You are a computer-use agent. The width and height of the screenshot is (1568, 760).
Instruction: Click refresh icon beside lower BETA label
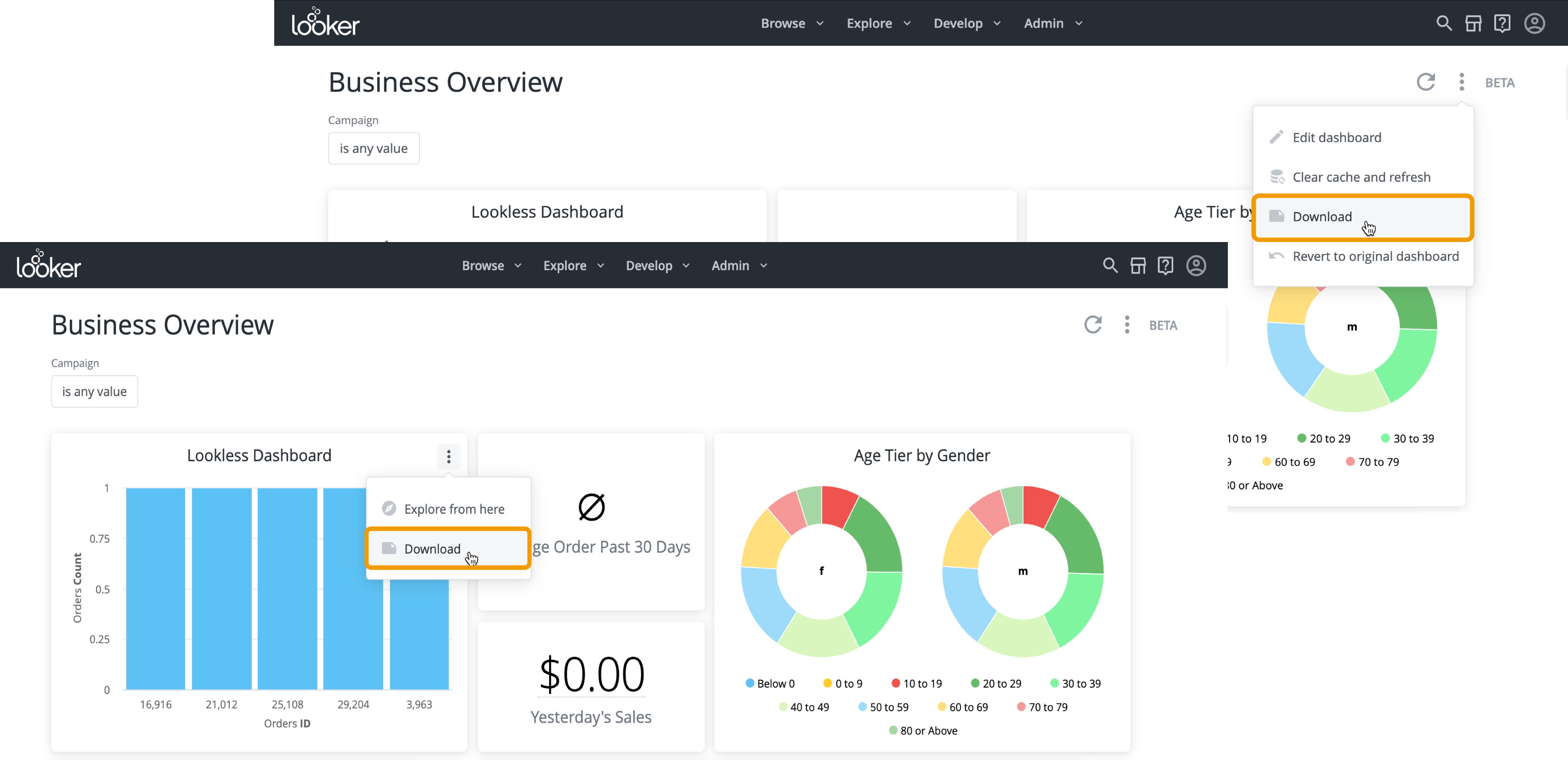pyautogui.click(x=1093, y=325)
